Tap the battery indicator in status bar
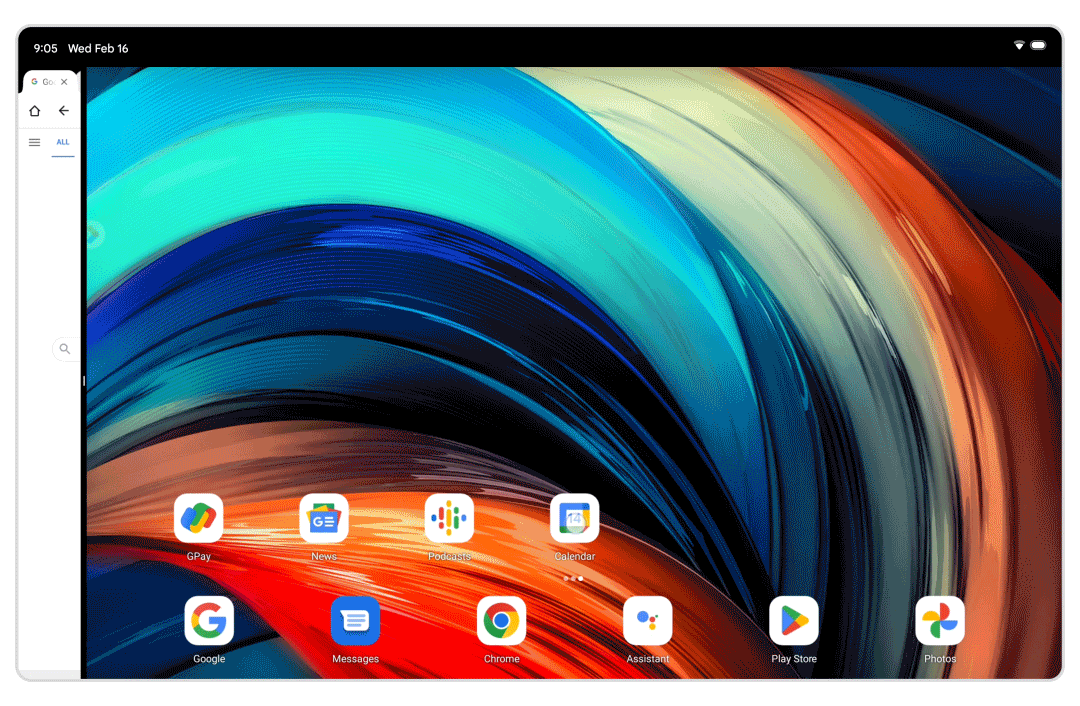Viewport: 1080px width, 706px height. pos(1039,46)
